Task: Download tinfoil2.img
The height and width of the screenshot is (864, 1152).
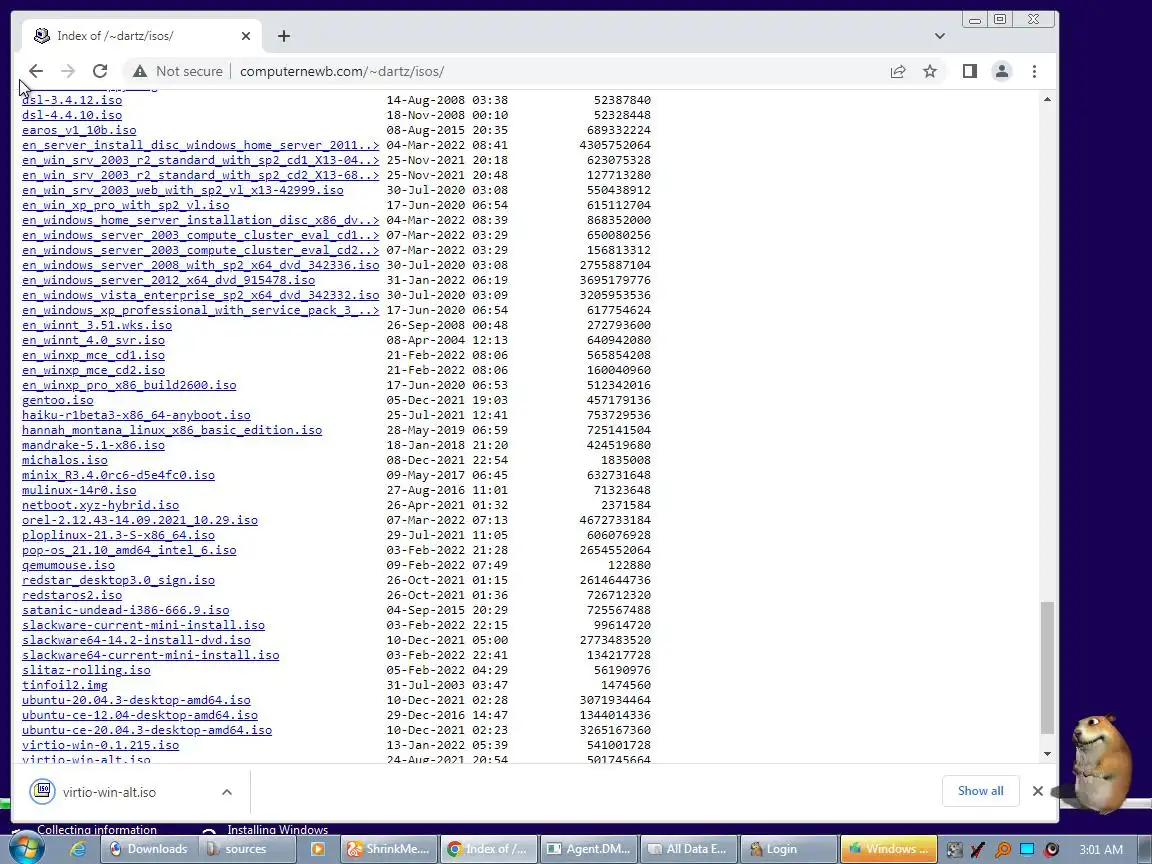Action: (x=65, y=685)
